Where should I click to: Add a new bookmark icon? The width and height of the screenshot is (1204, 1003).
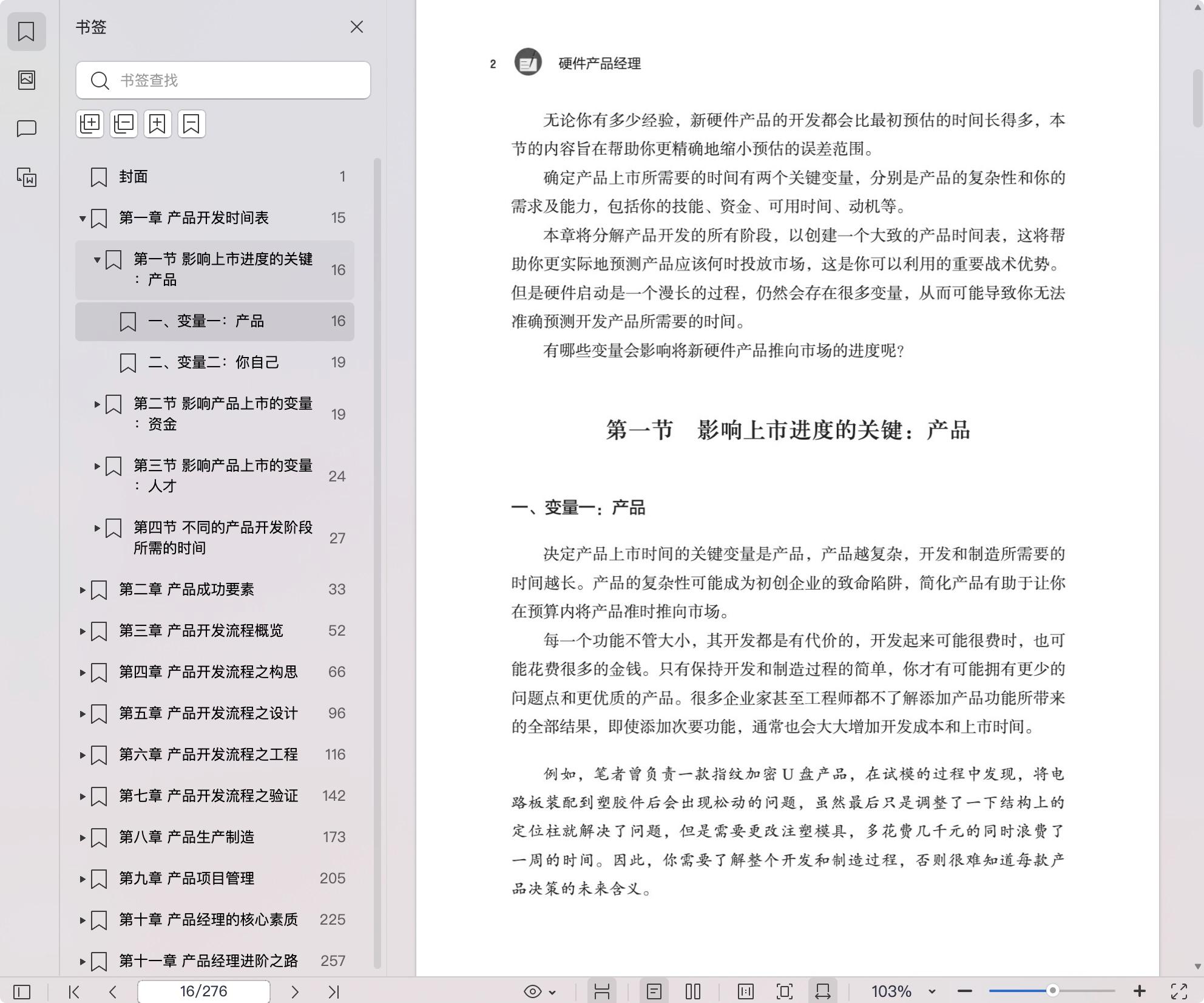158,124
